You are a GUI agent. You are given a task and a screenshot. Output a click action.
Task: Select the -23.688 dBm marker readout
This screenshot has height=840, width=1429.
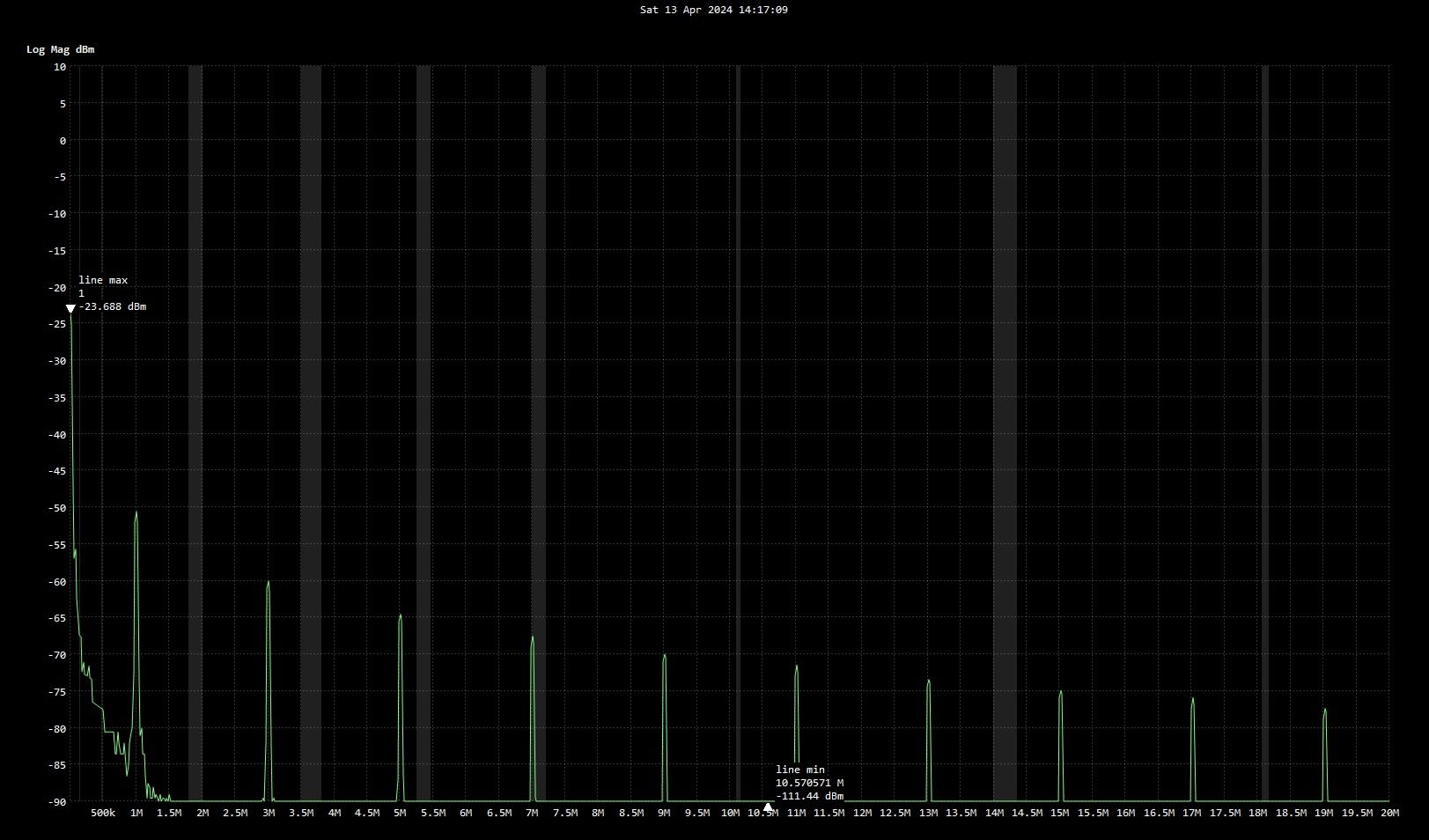coord(113,307)
